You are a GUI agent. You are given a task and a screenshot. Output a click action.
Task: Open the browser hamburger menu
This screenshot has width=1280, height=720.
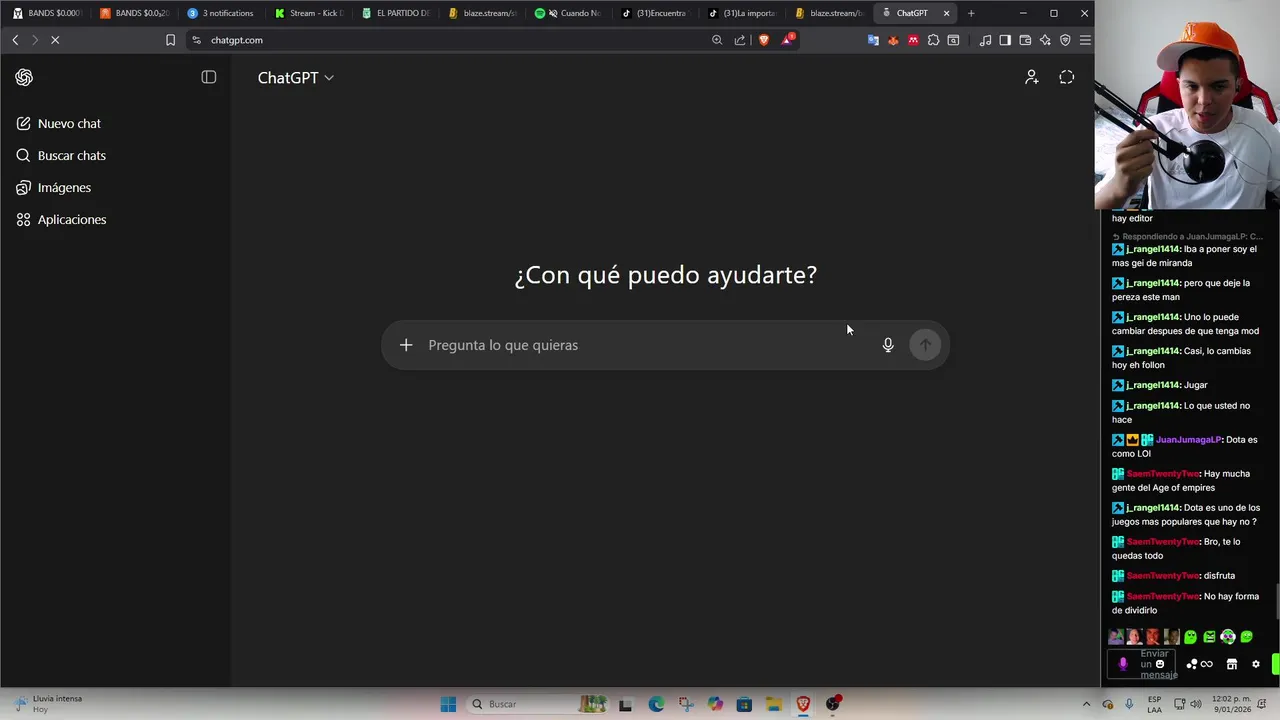point(1085,40)
